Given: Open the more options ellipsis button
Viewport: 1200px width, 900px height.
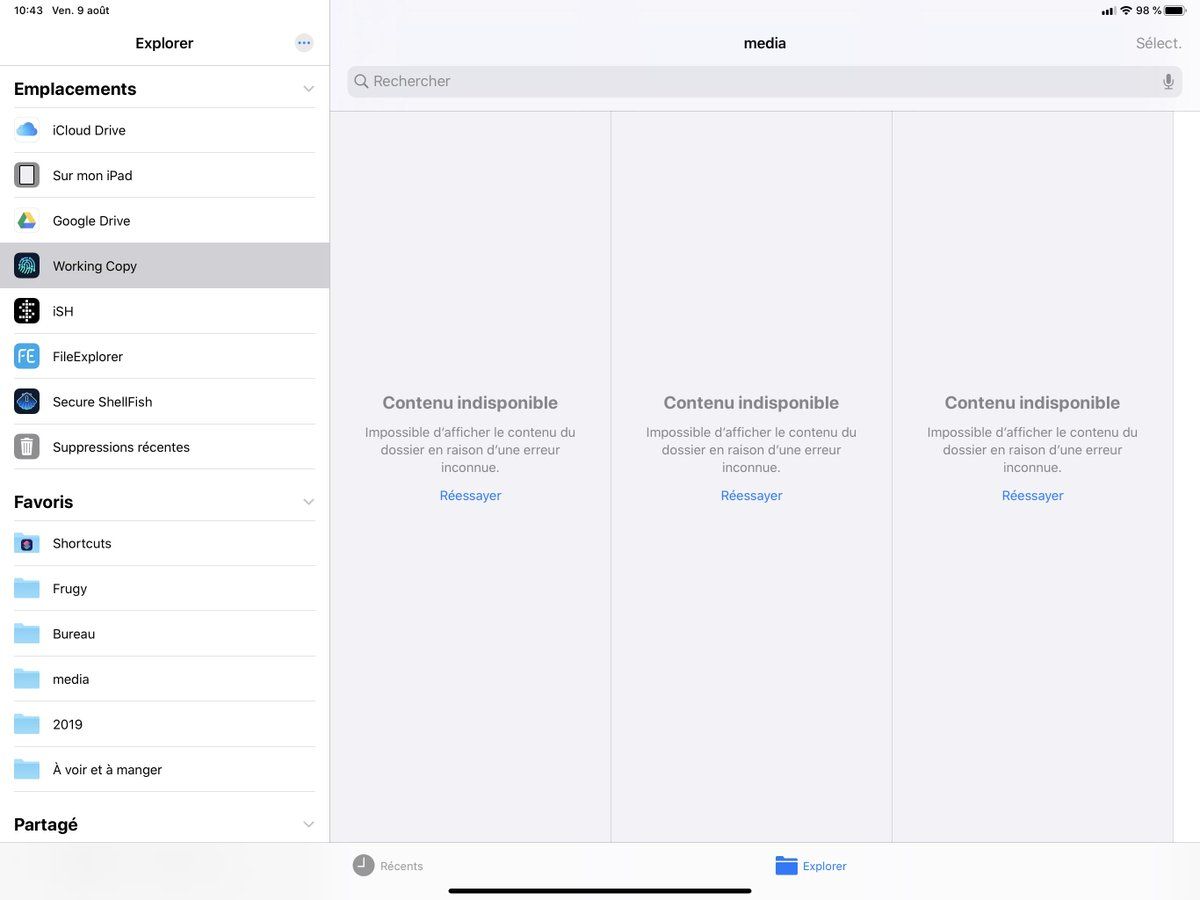Looking at the screenshot, I should click(x=304, y=43).
